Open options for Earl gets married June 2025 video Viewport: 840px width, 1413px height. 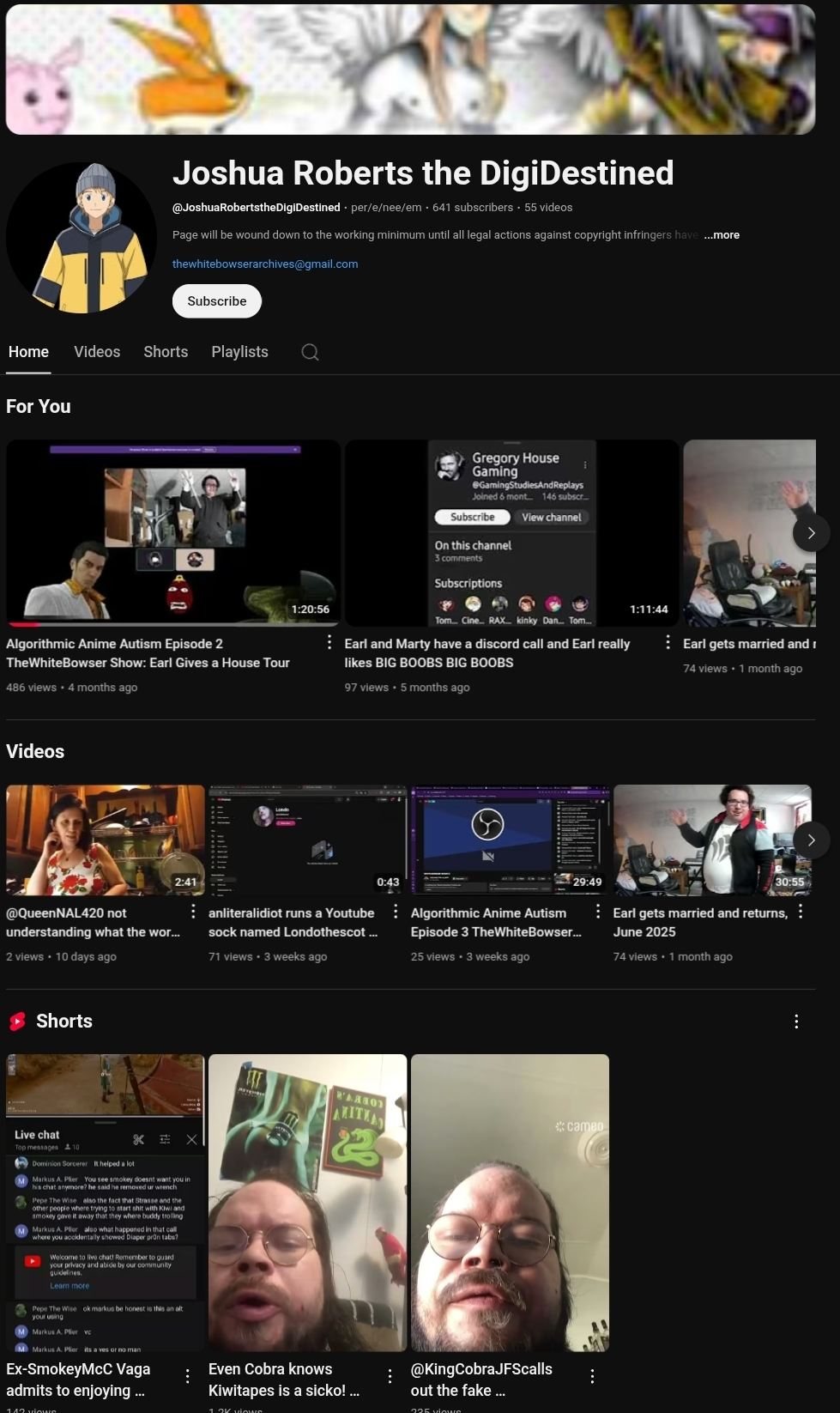click(x=801, y=912)
